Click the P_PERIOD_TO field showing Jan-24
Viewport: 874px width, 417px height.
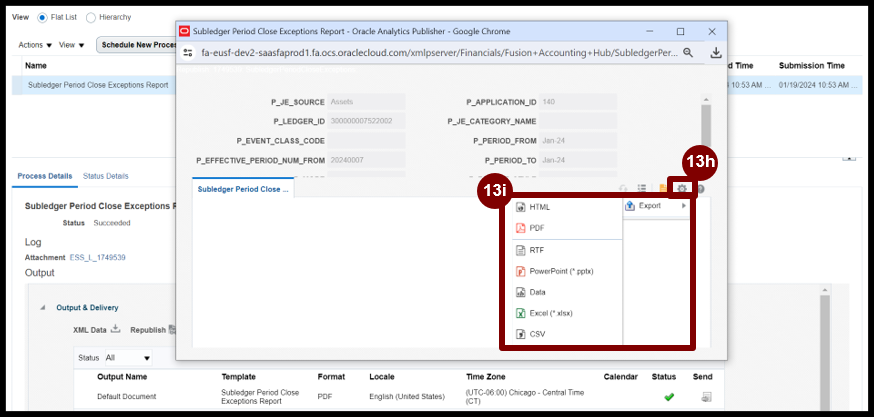578,161
